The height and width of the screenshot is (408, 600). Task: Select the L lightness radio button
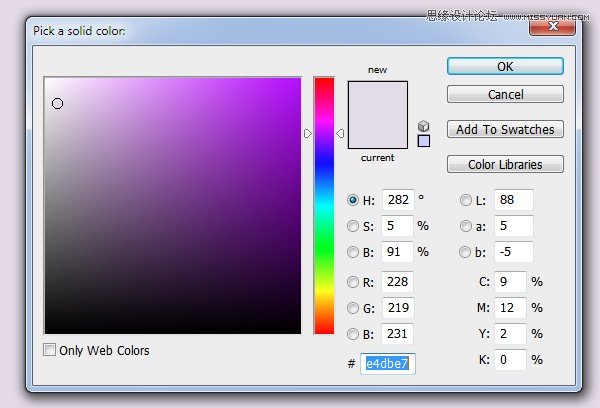pos(465,200)
